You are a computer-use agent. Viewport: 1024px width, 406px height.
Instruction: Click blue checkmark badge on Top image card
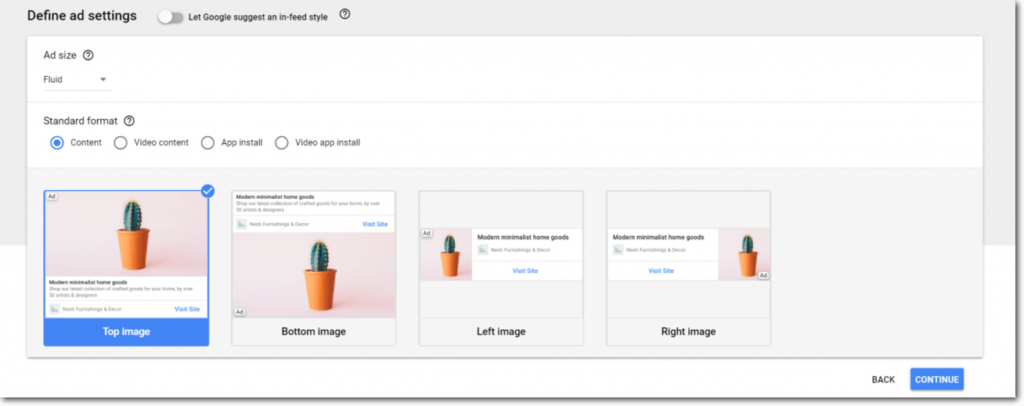[x=208, y=191]
